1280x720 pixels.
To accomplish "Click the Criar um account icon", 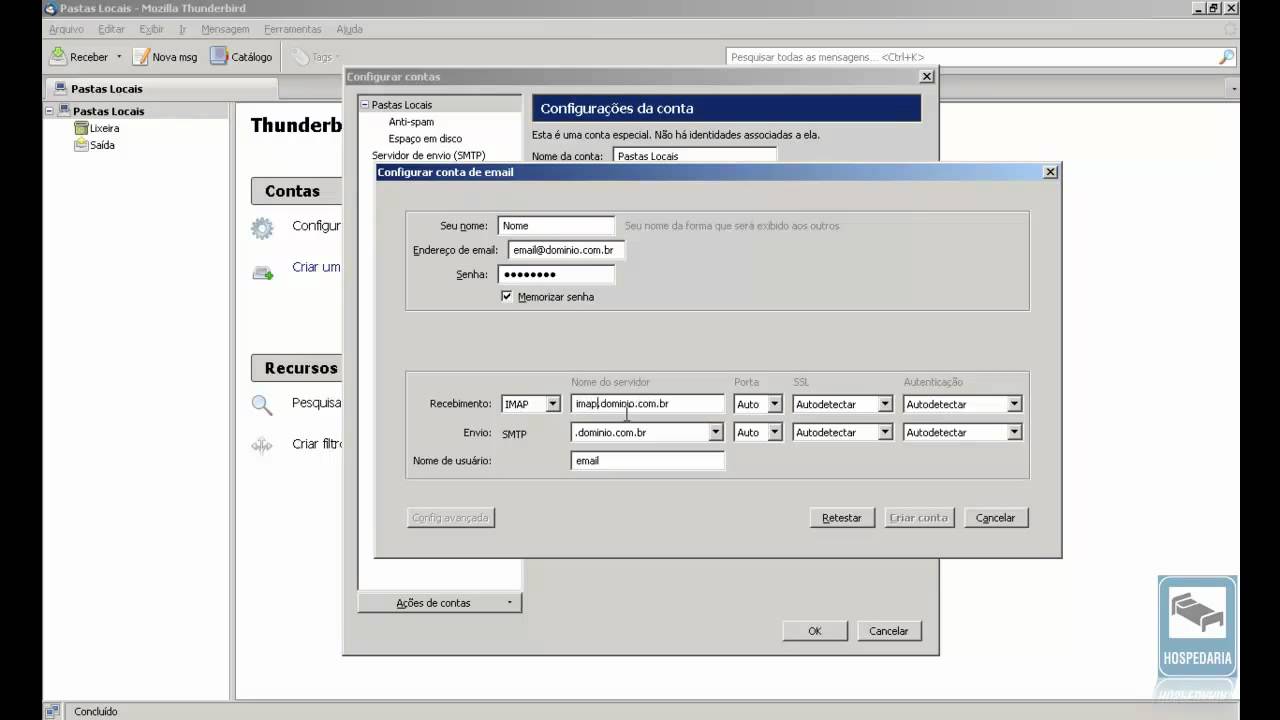I will (262, 272).
